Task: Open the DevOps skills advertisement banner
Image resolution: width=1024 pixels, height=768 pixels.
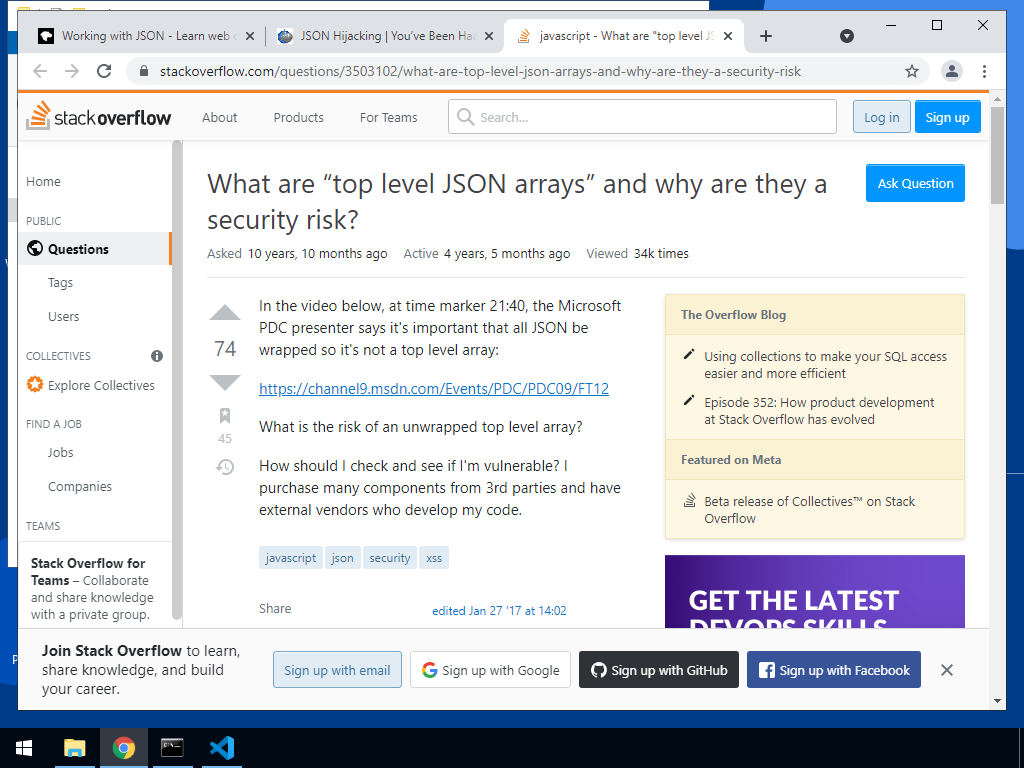Action: 814,592
